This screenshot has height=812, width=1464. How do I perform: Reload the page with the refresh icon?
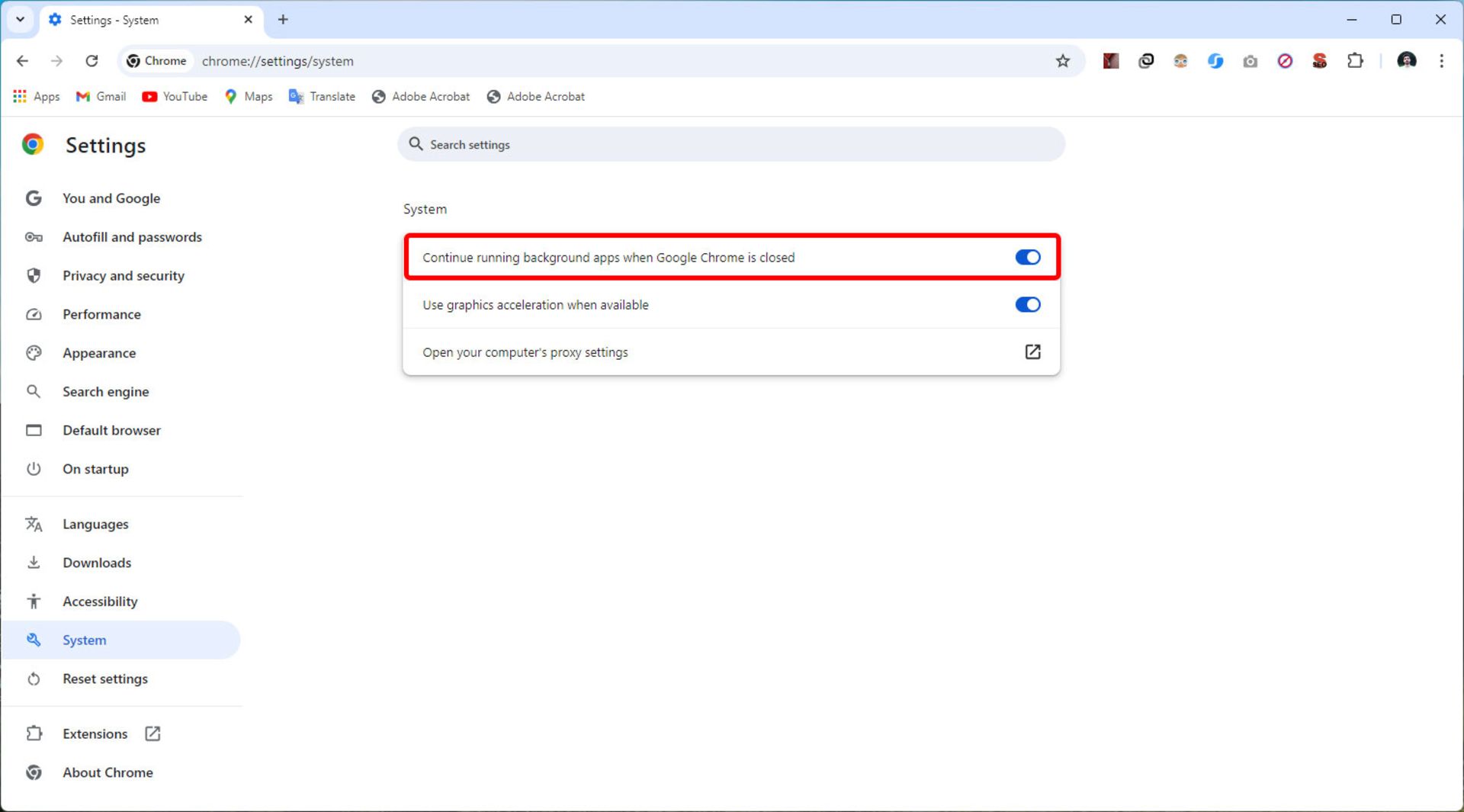pyautogui.click(x=91, y=61)
